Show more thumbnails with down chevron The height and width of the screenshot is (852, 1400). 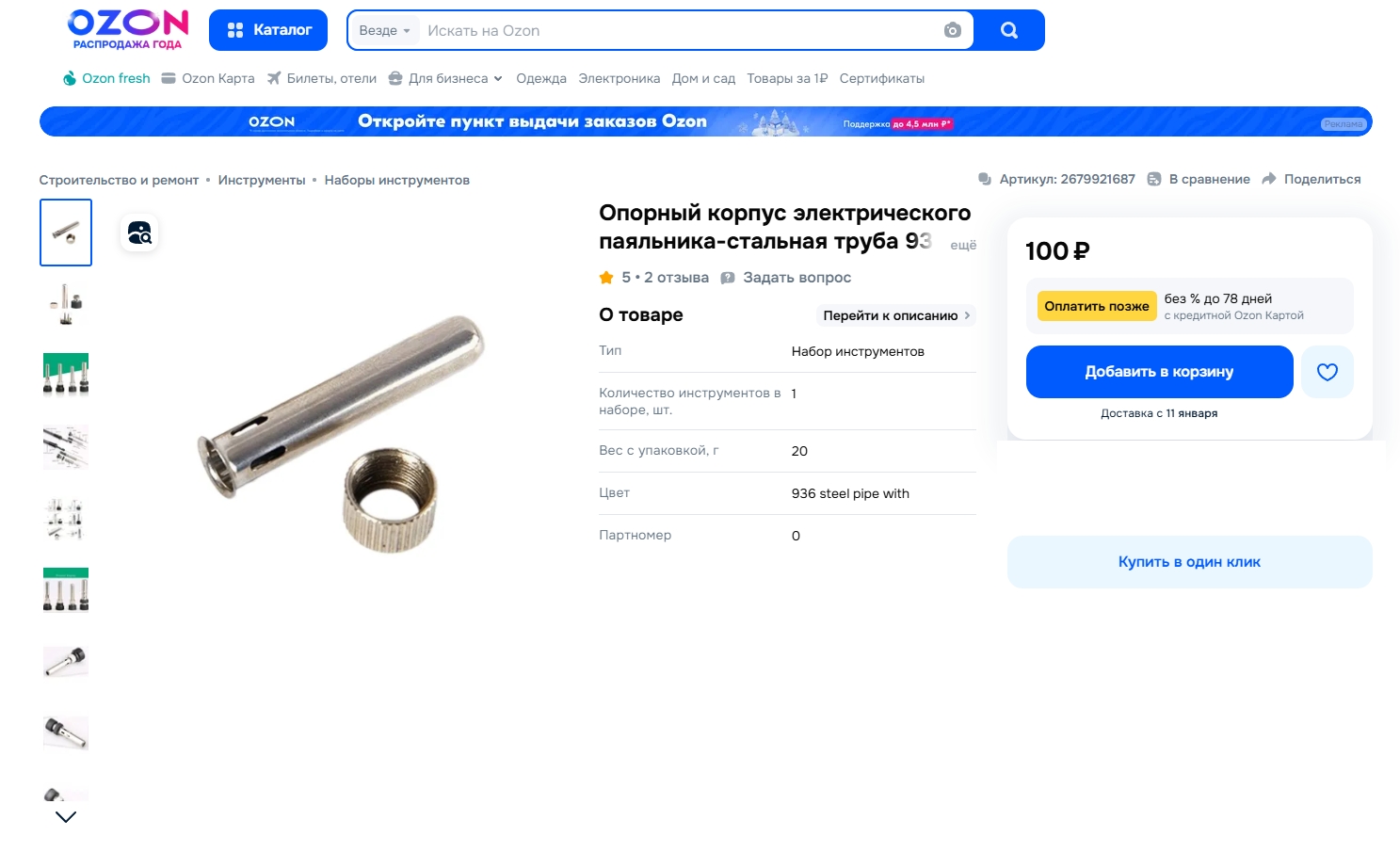click(66, 817)
